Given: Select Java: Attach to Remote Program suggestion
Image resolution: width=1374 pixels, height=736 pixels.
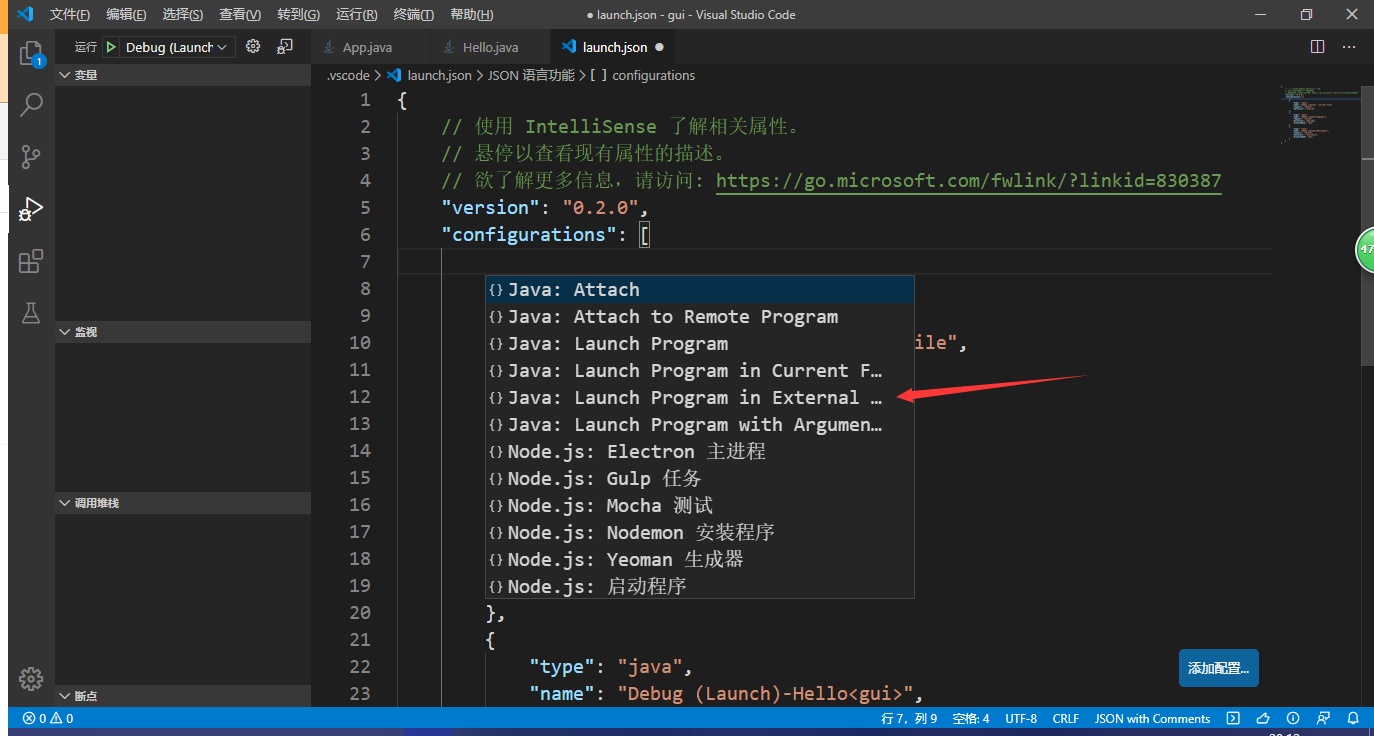Looking at the screenshot, I should (x=662, y=316).
